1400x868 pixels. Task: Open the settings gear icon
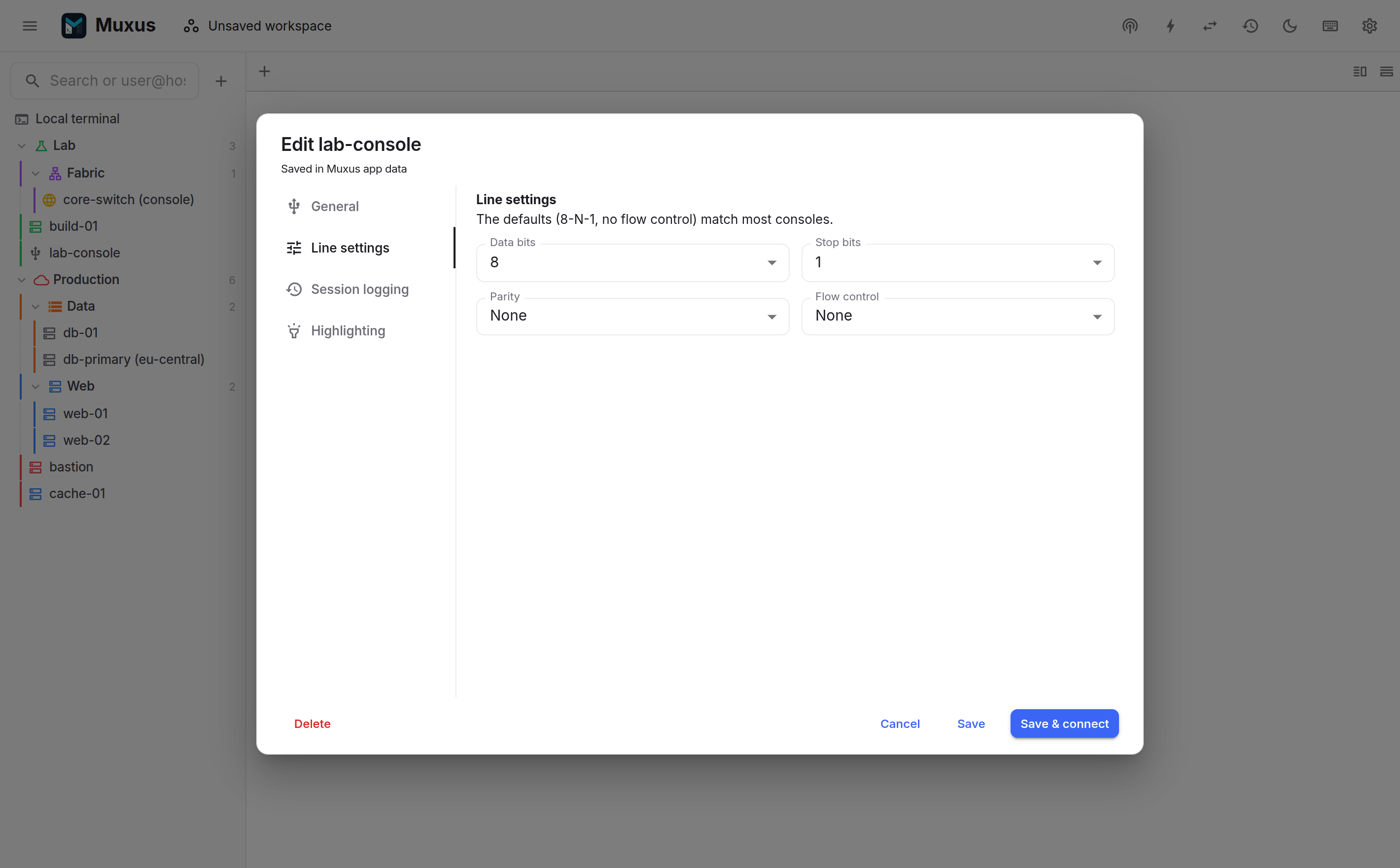coord(1369,26)
